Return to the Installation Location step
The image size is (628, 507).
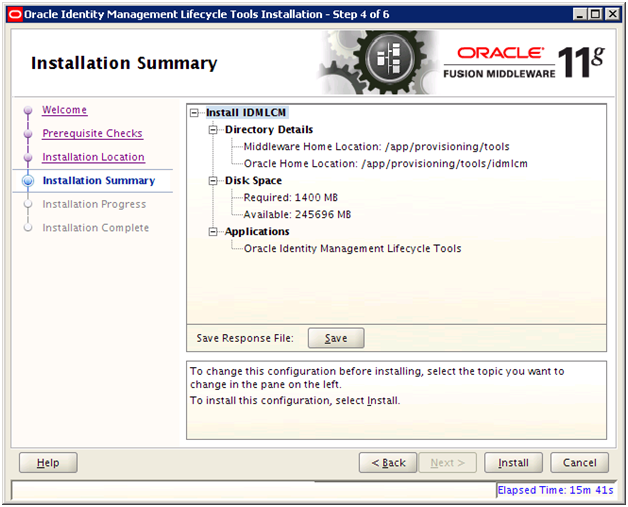click(93, 157)
